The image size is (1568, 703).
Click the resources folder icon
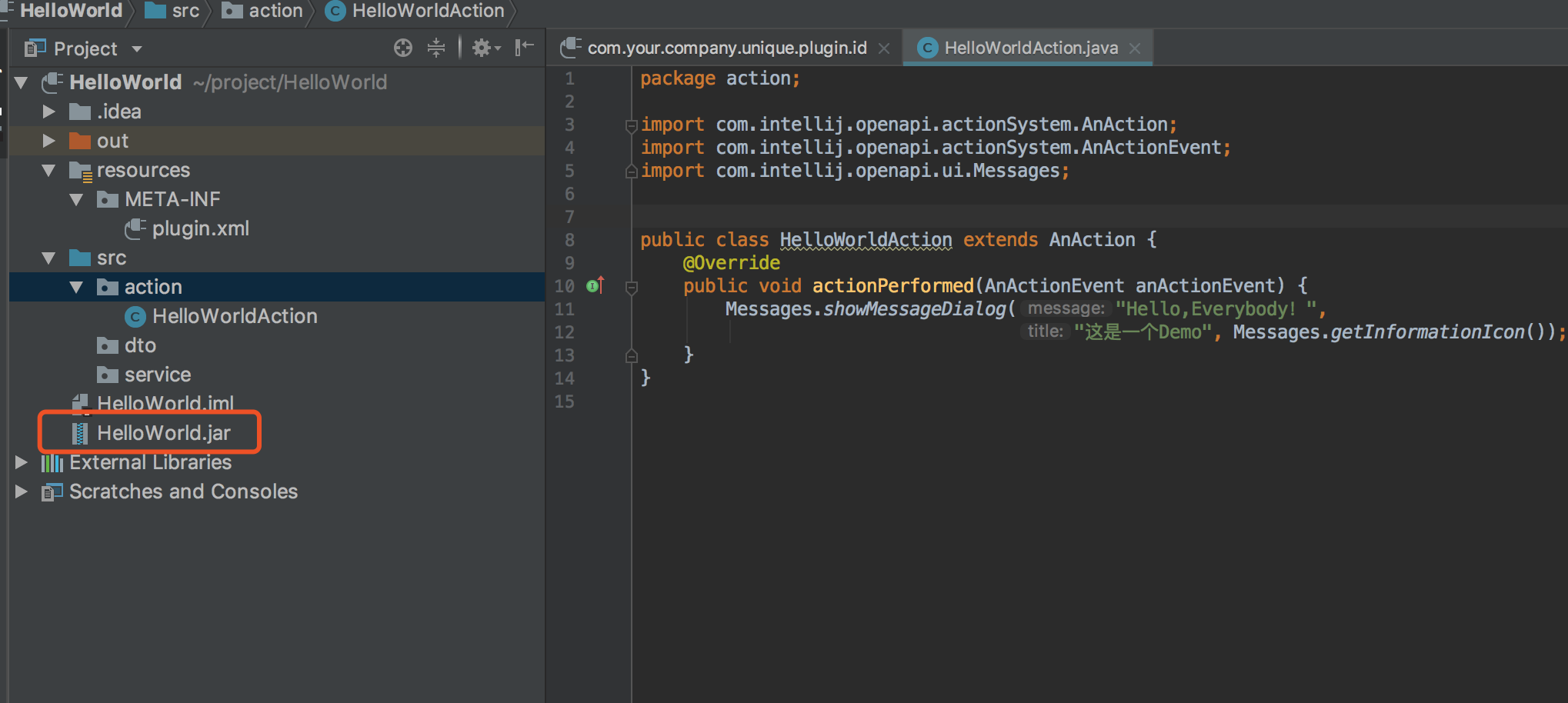point(80,171)
